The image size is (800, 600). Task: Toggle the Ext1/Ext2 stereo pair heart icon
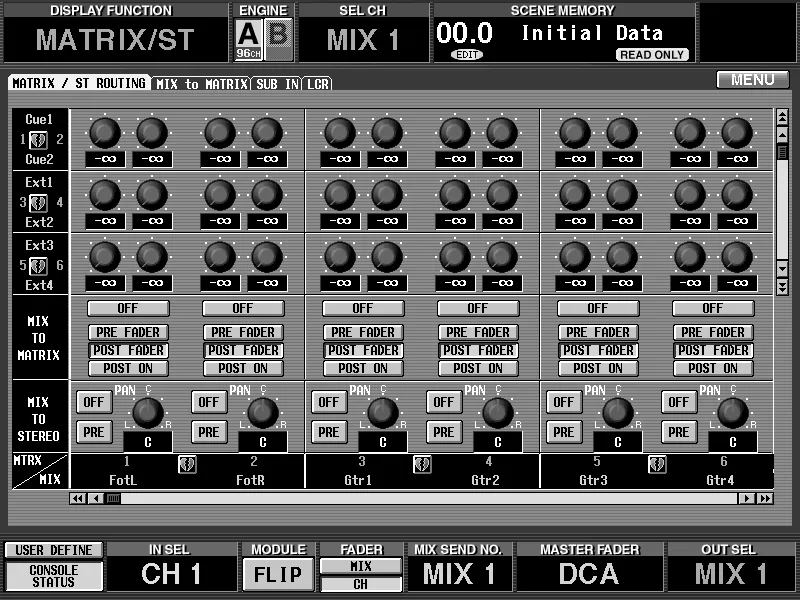pyautogui.click(x=38, y=203)
